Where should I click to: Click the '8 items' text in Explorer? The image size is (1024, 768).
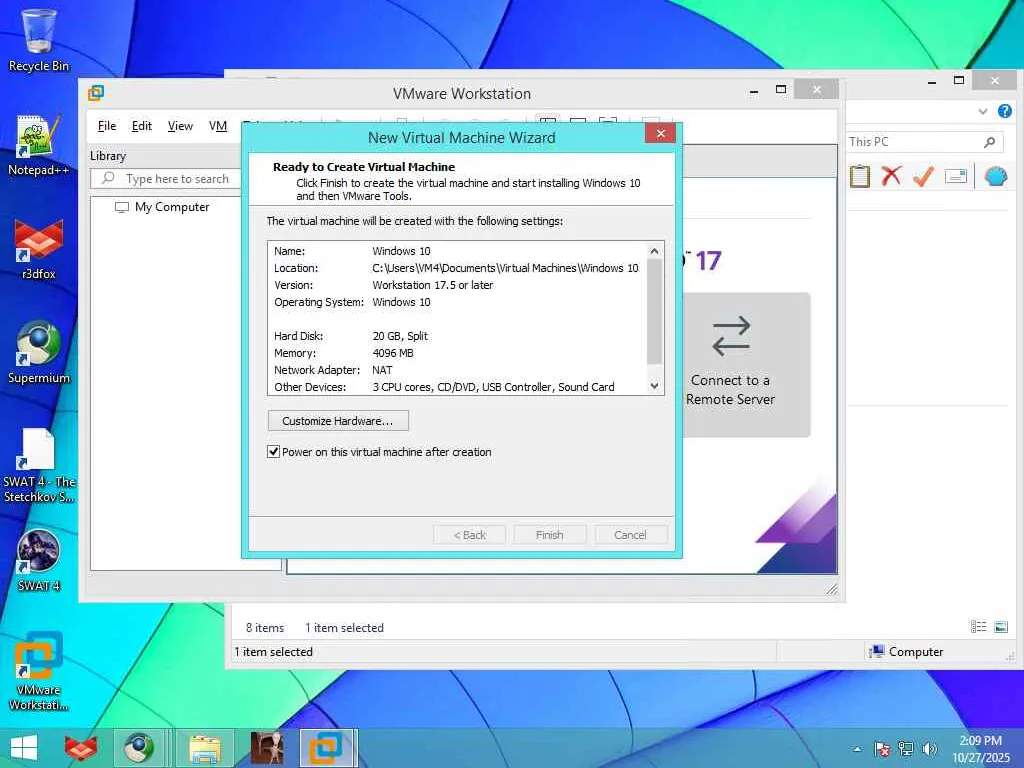coord(265,628)
